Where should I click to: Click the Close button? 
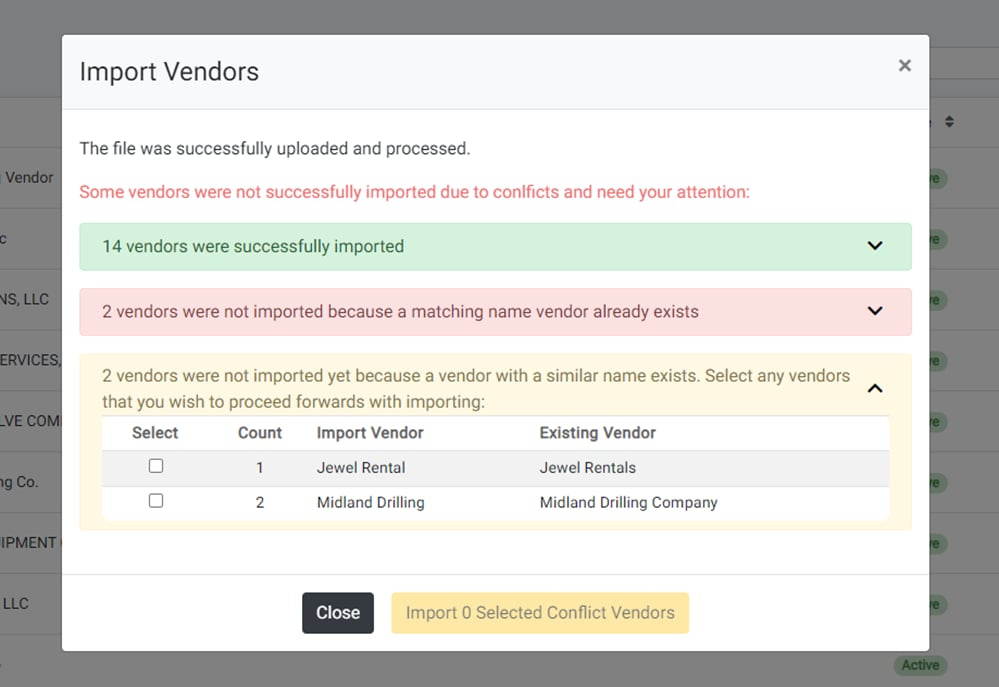[338, 612]
